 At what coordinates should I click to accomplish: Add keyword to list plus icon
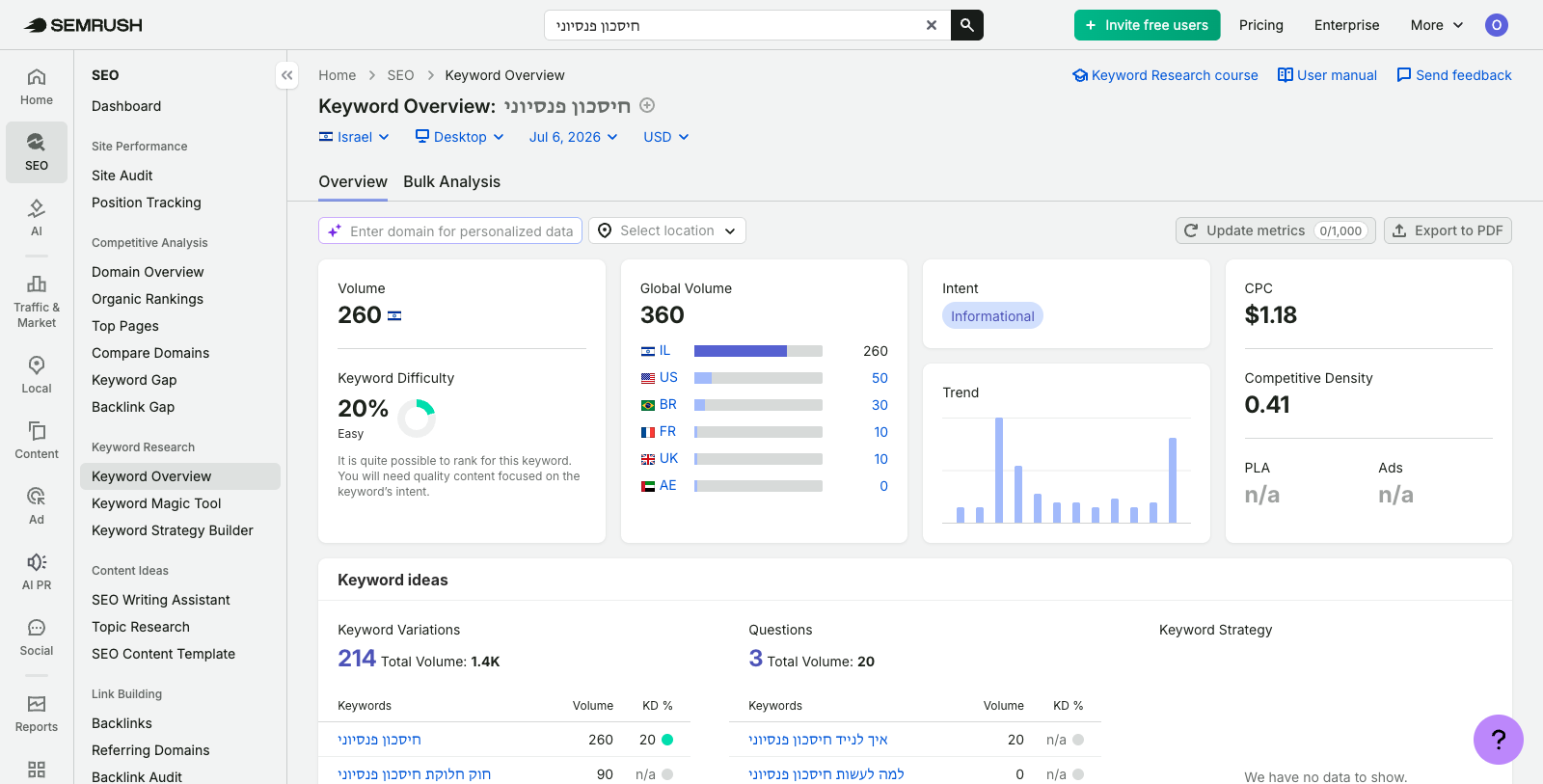(648, 105)
